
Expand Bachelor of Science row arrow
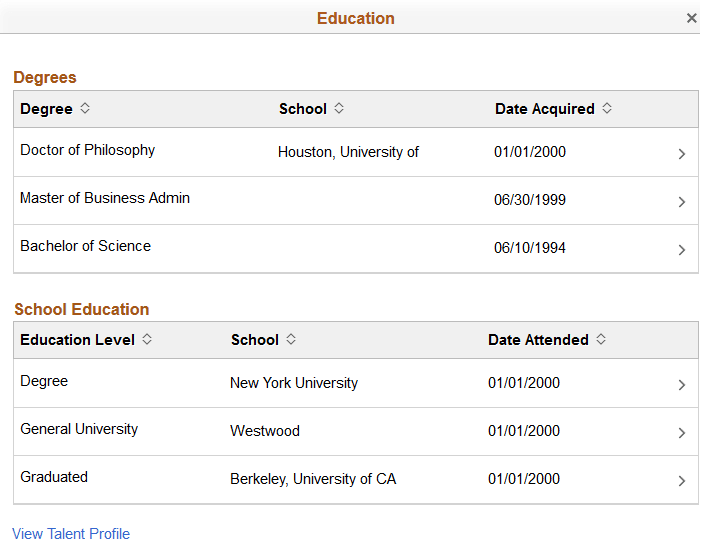pos(682,250)
